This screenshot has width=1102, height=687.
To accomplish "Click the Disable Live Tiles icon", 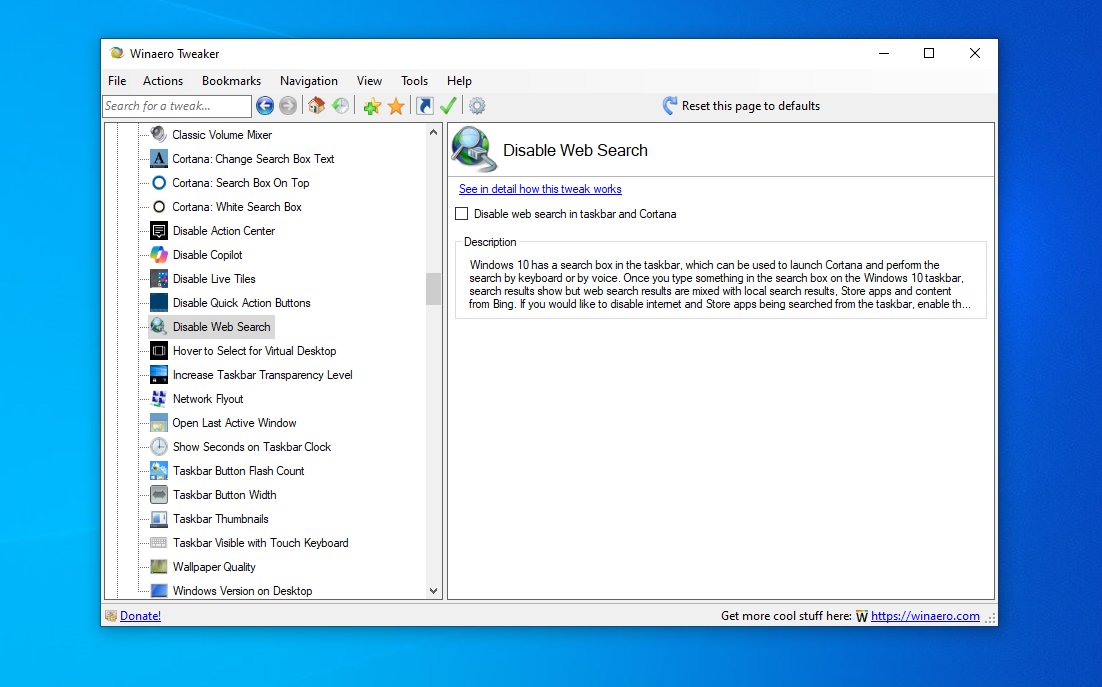I will click(x=159, y=279).
